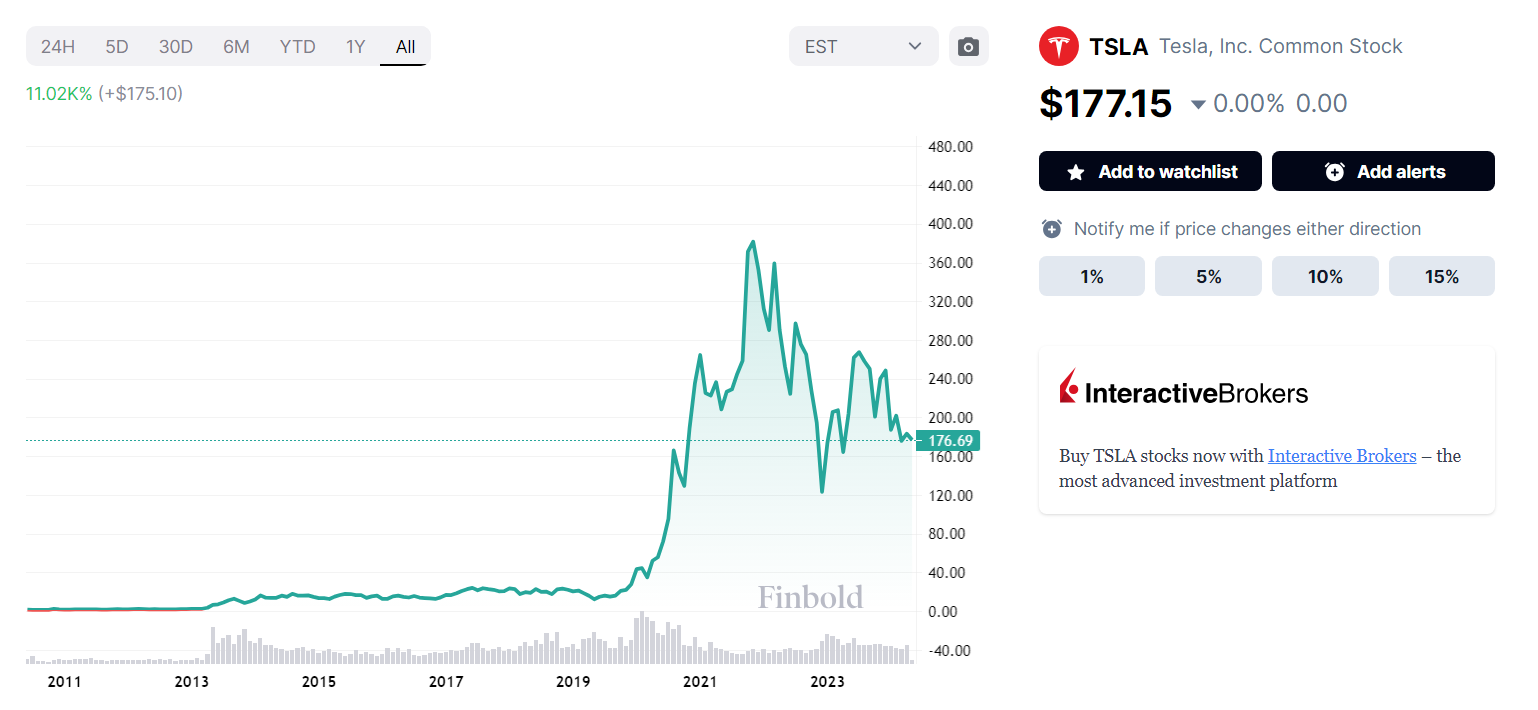1538x710 pixels.
Task: Click the Finbold watermark on chart
Action: (810, 597)
